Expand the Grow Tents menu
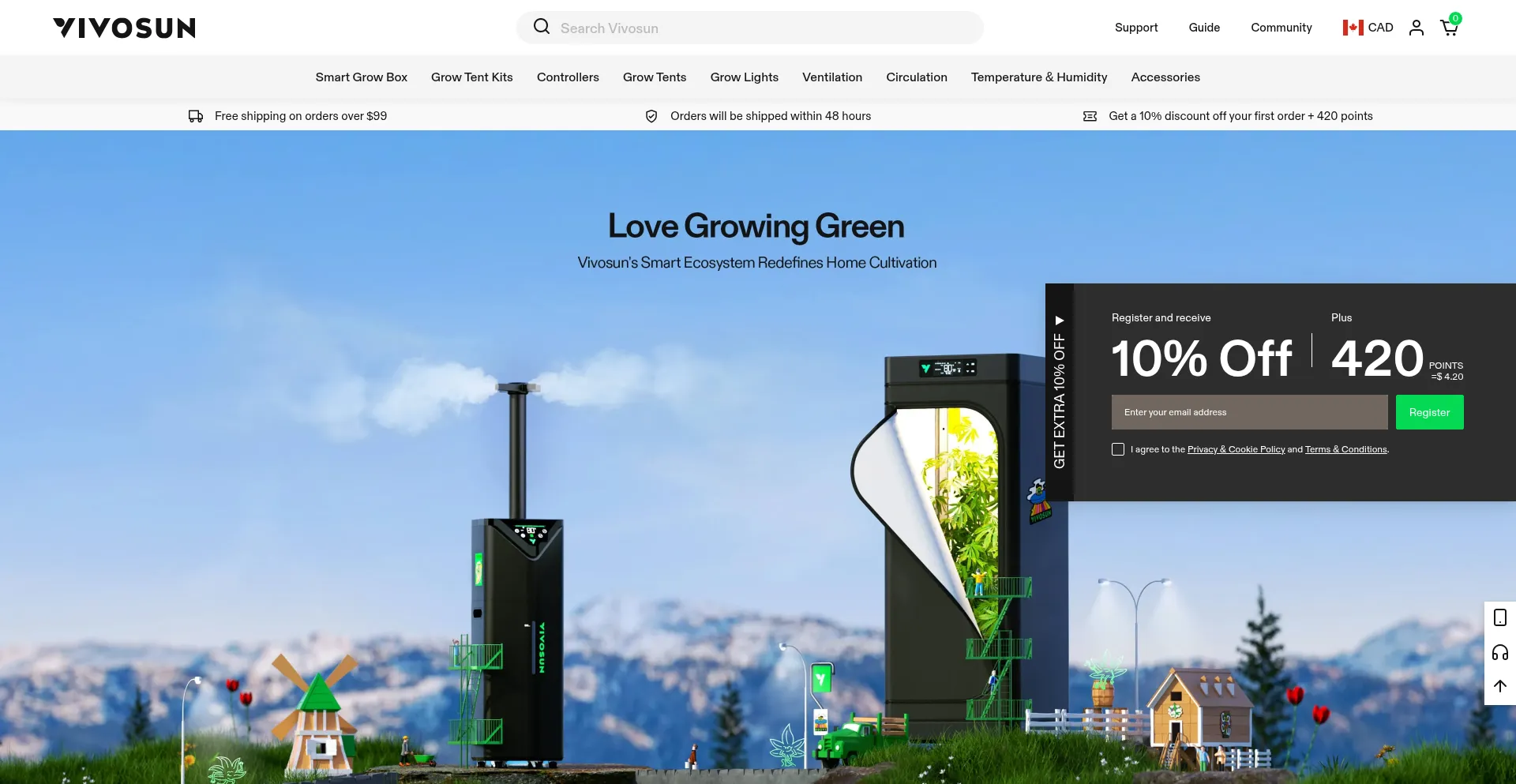Image resolution: width=1516 pixels, height=784 pixels. point(654,77)
